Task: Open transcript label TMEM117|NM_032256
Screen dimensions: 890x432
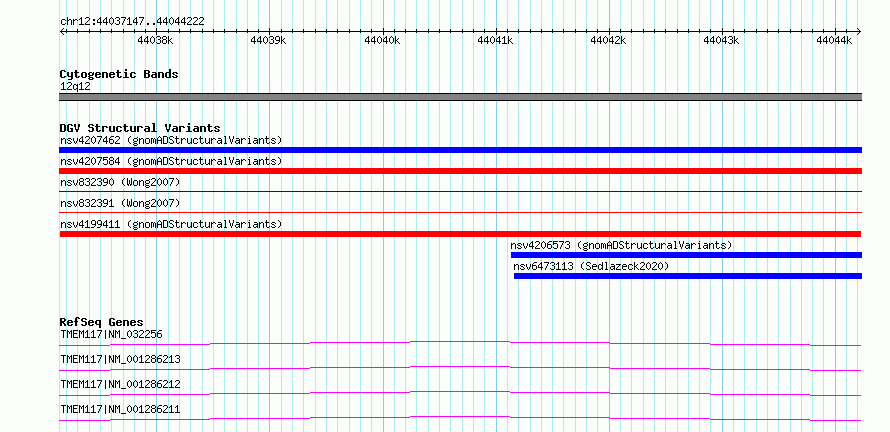Action: (x=111, y=334)
